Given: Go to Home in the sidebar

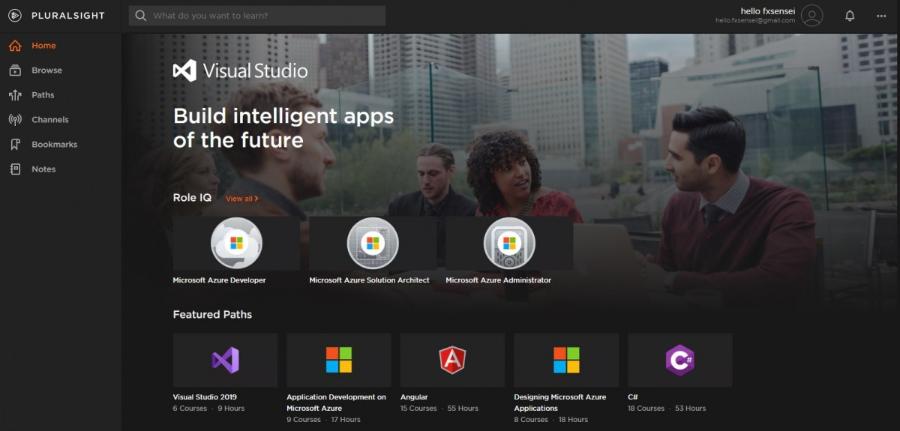Looking at the screenshot, I should [44, 46].
